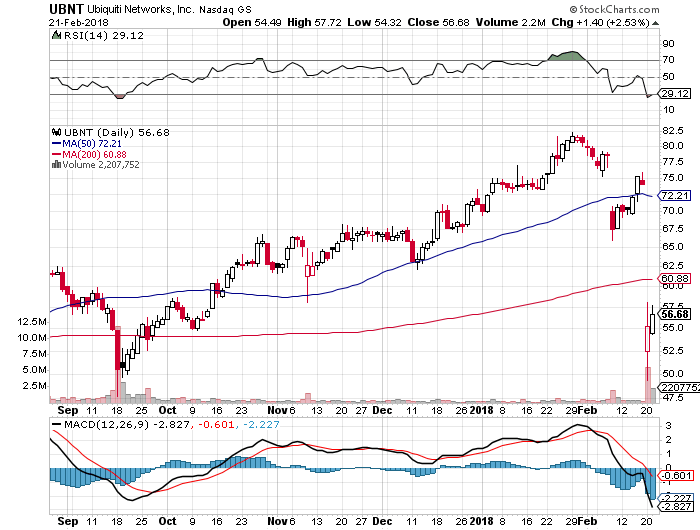Click the Oct date label under price panel
This screenshot has width=700, height=530.
(167, 410)
